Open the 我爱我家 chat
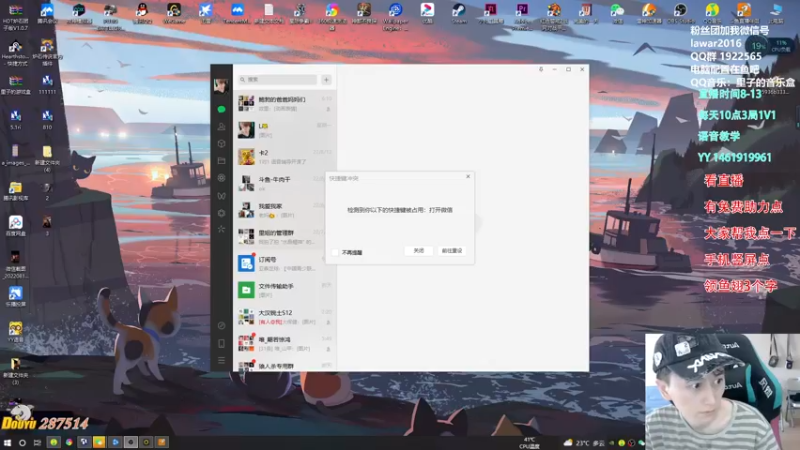Viewport: 800px width, 450px height. tap(285, 210)
